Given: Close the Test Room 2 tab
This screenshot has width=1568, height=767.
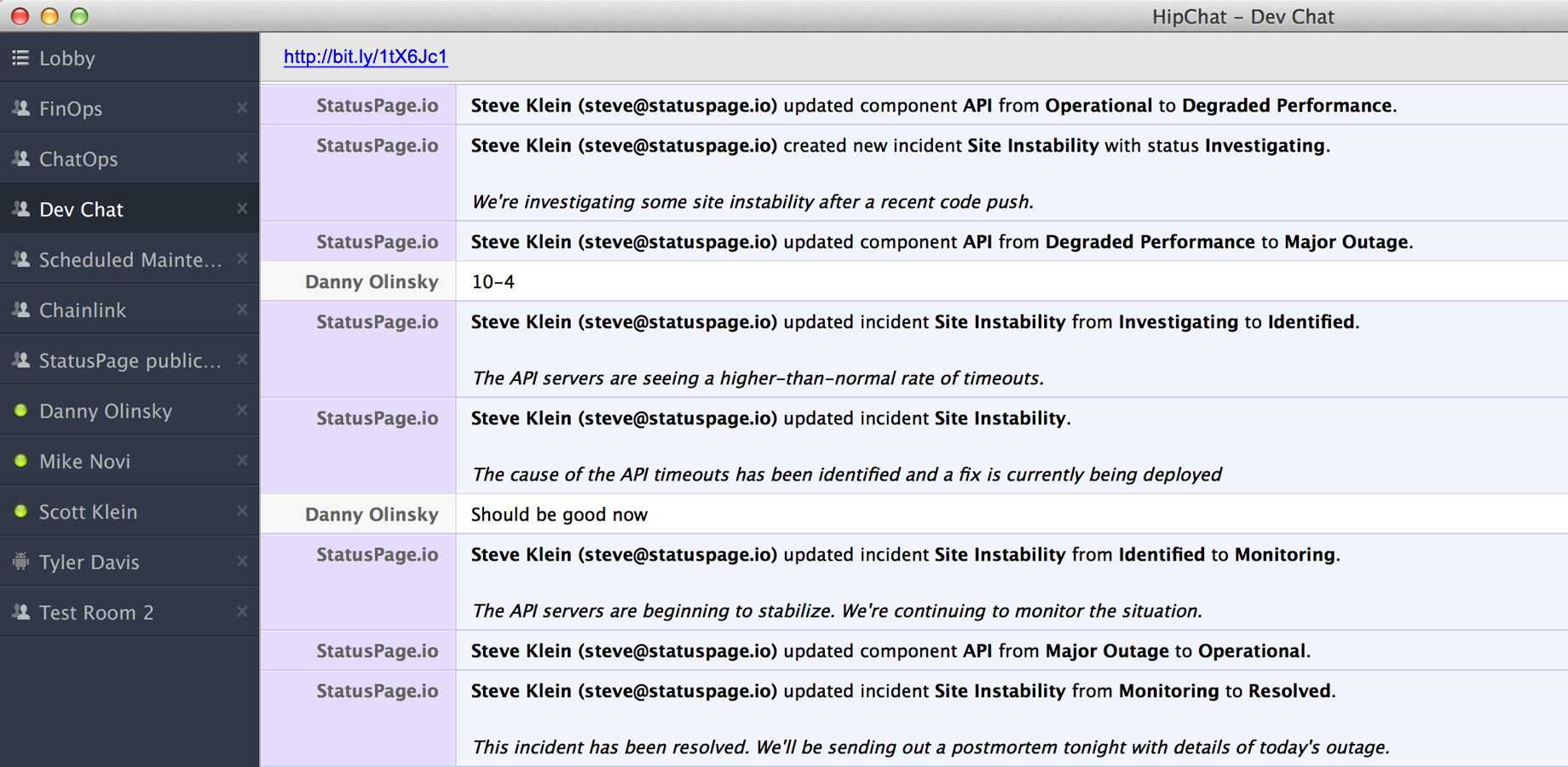Looking at the screenshot, I should 242,611.
